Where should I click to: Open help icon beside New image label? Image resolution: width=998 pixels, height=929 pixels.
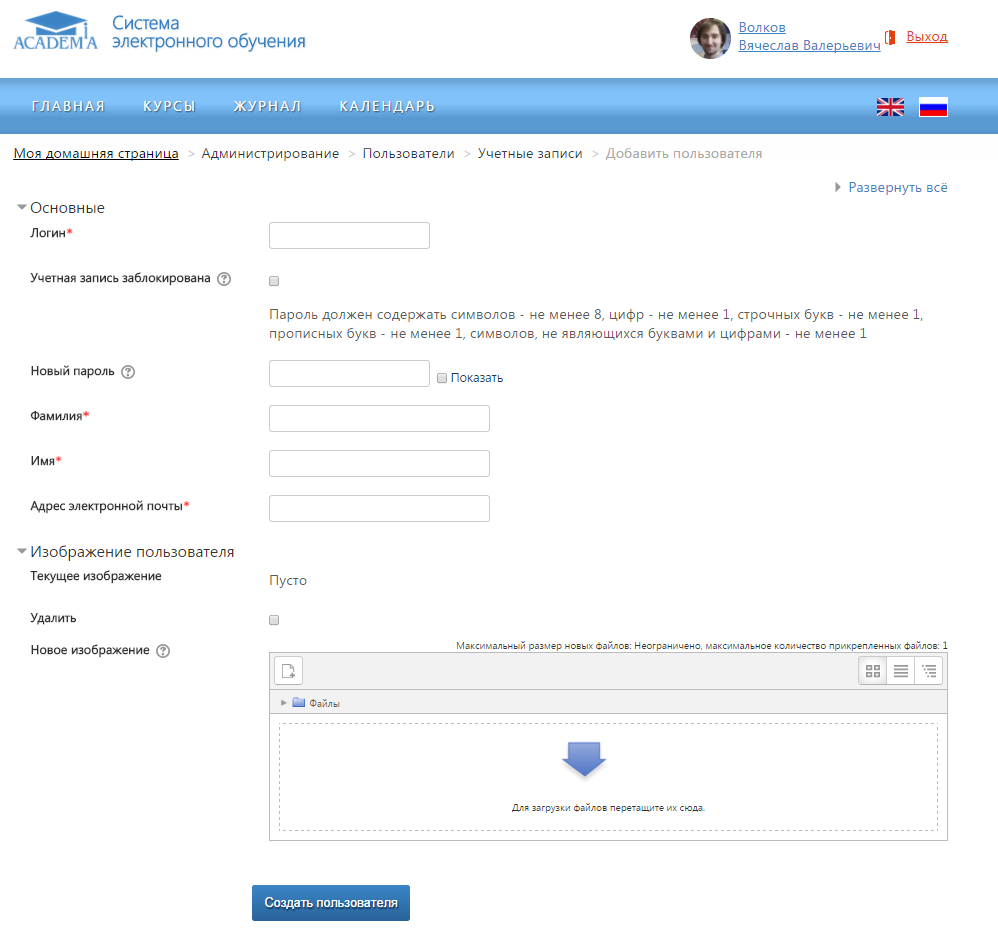click(163, 651)
